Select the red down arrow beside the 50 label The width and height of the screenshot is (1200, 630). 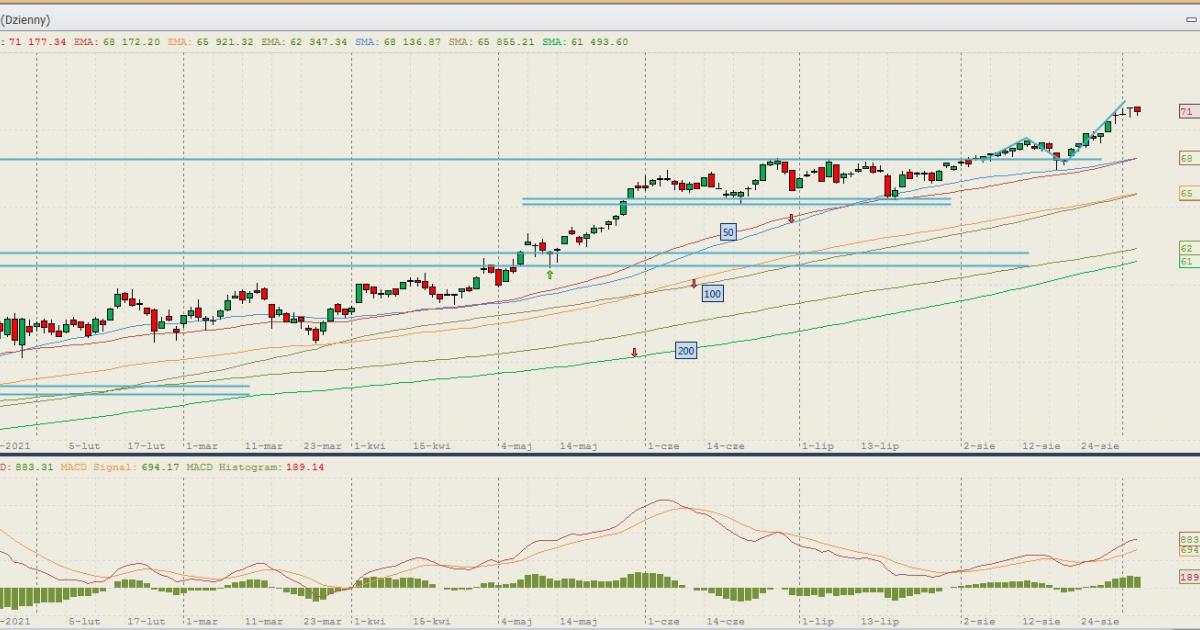pyautogui.click(x=791, y=217)
